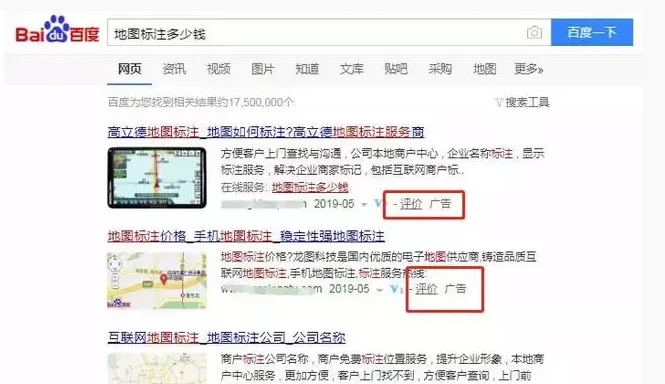Select the 知道 tab
This screenshot has height=384, width=665.
tap(307, 69)
